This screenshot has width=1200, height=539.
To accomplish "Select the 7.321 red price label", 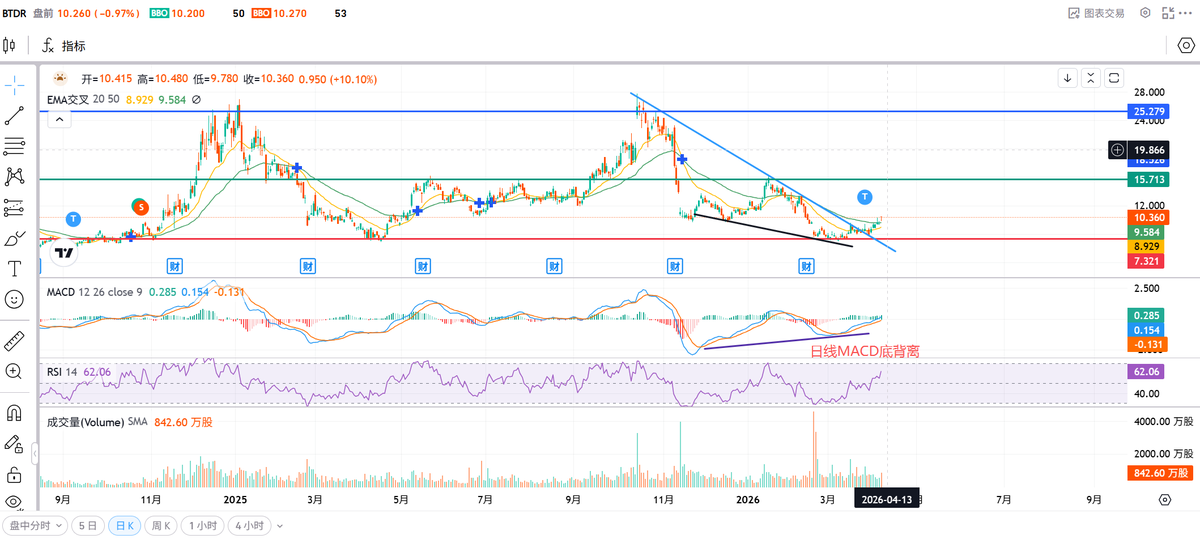I will [x=1145, y=260].
